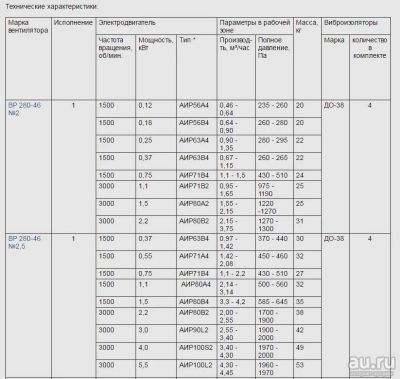Click the Масса, кг column header
This screenshot has width=400, height=379.
pos(307,26)
